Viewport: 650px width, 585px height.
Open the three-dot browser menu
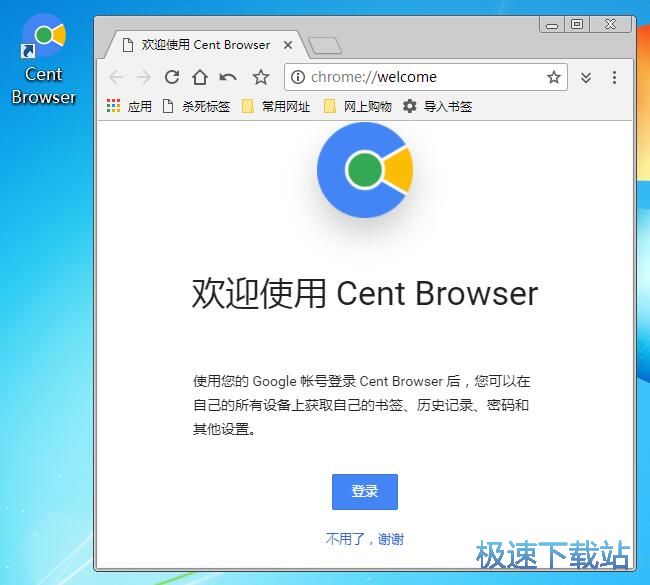point(614,78)
